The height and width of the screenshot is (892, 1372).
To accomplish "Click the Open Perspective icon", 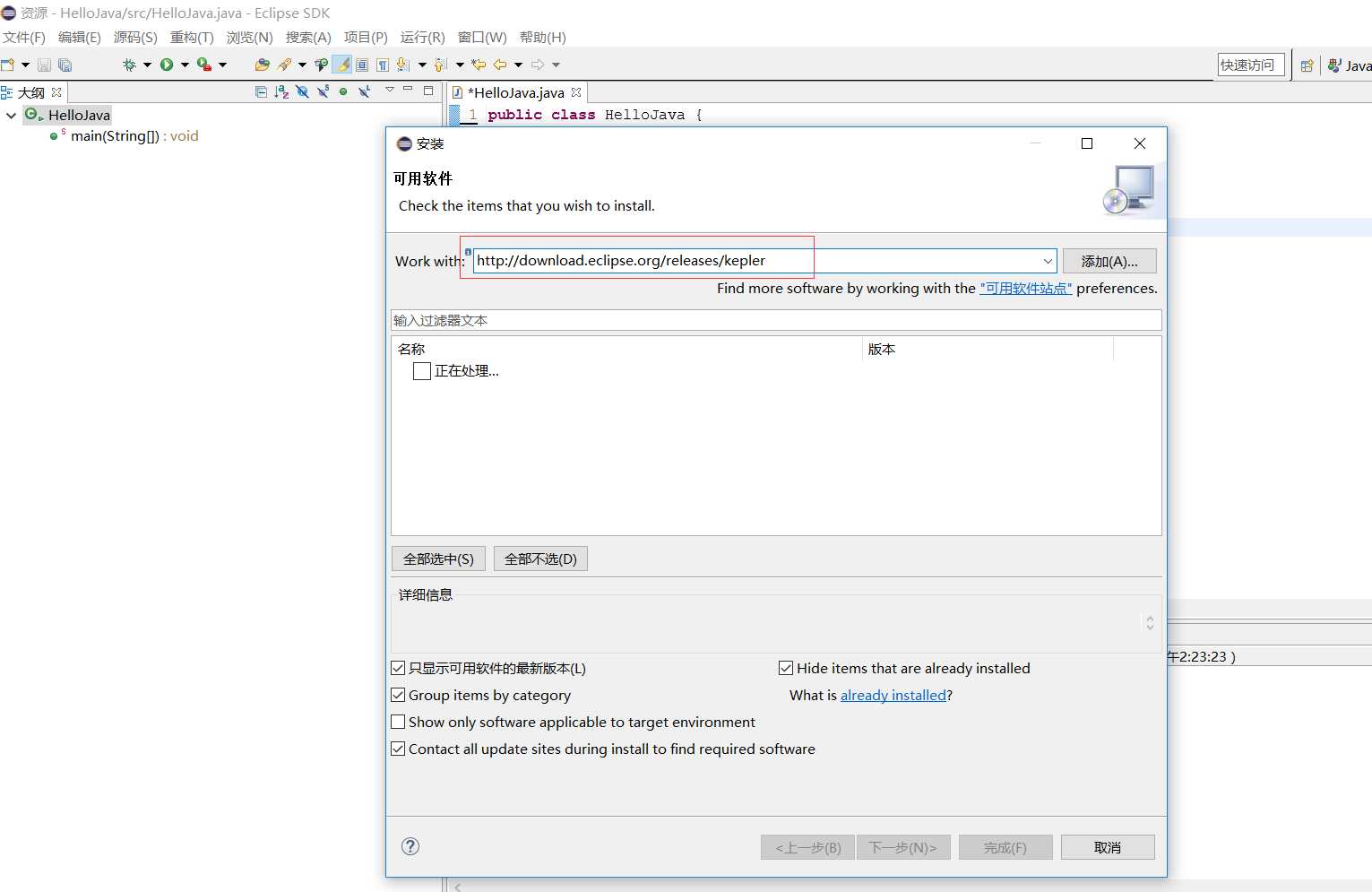I will (1307, 65).
